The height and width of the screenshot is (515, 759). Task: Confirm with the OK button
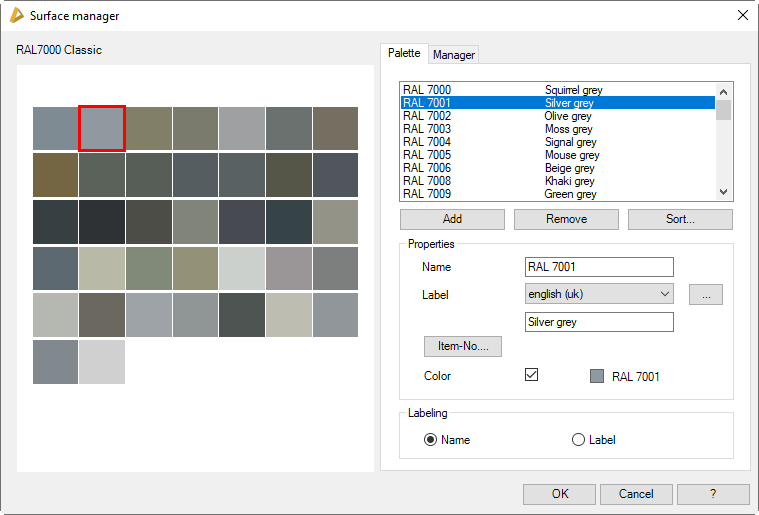pyautogui.click(x=559, y=494)
